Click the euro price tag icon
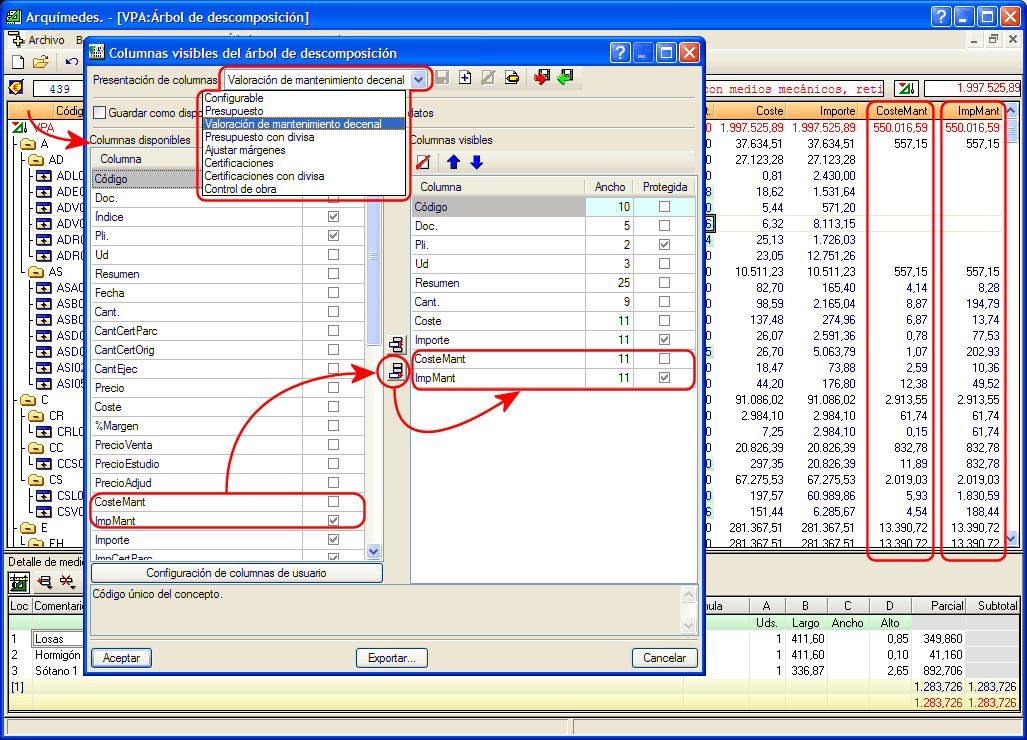 [16, 88]
